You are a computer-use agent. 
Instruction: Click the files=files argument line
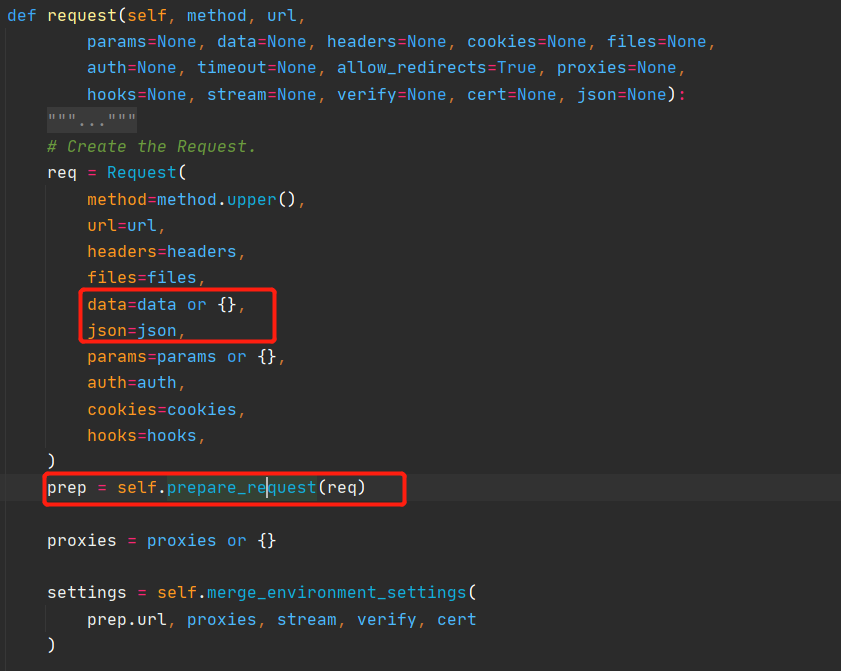(x=141, y=278)
